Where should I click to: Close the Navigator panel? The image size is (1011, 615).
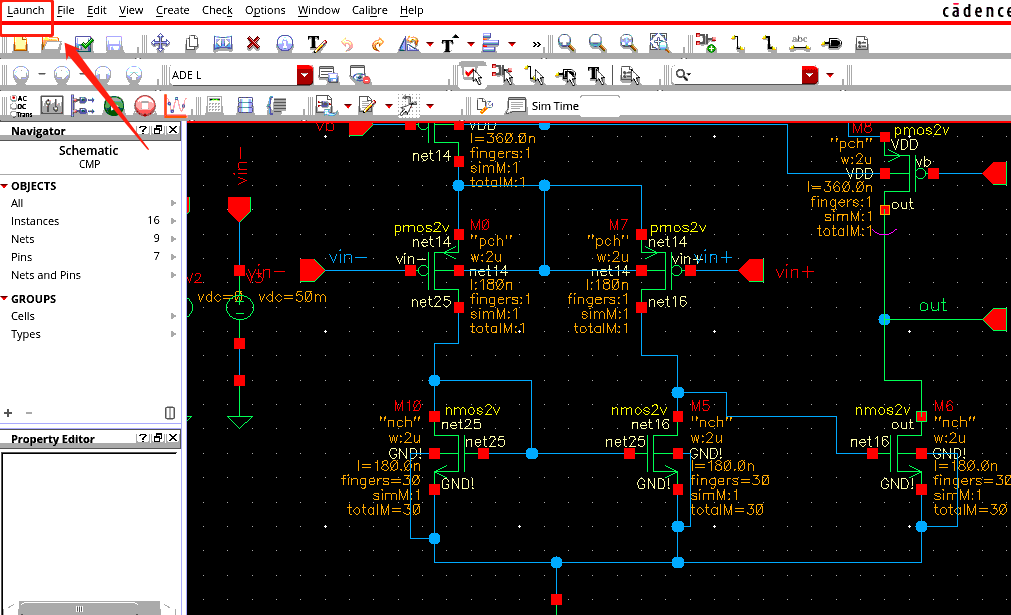(x=173, y=131)
